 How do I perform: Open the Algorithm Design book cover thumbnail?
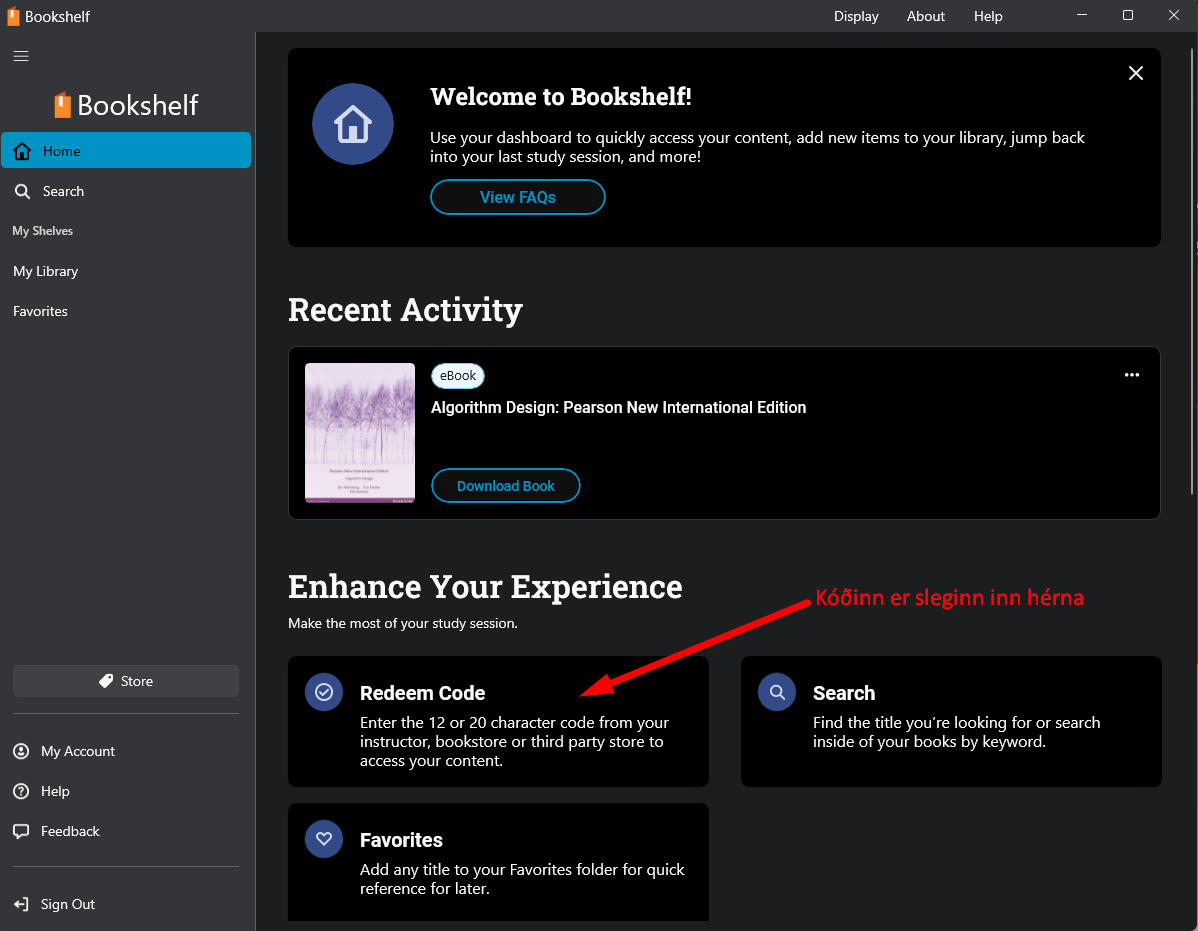(x=360, y=433)
